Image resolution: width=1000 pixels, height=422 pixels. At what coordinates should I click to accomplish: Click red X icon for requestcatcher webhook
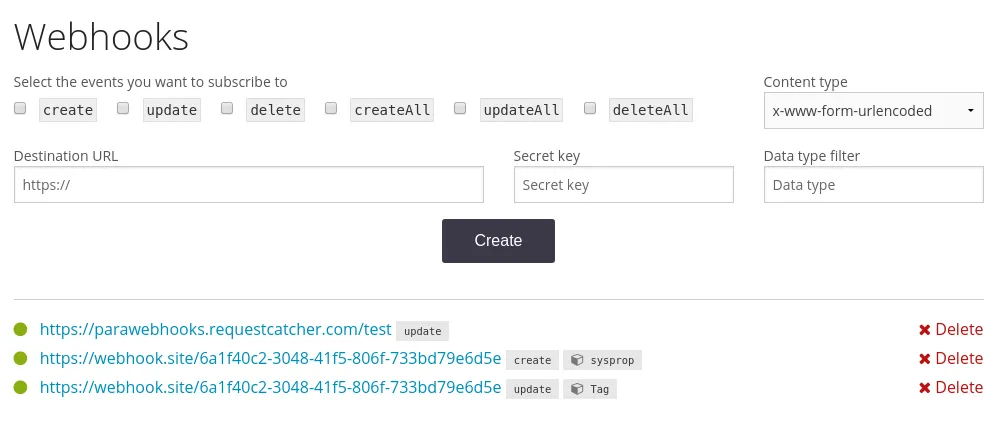tap(925, 330)
